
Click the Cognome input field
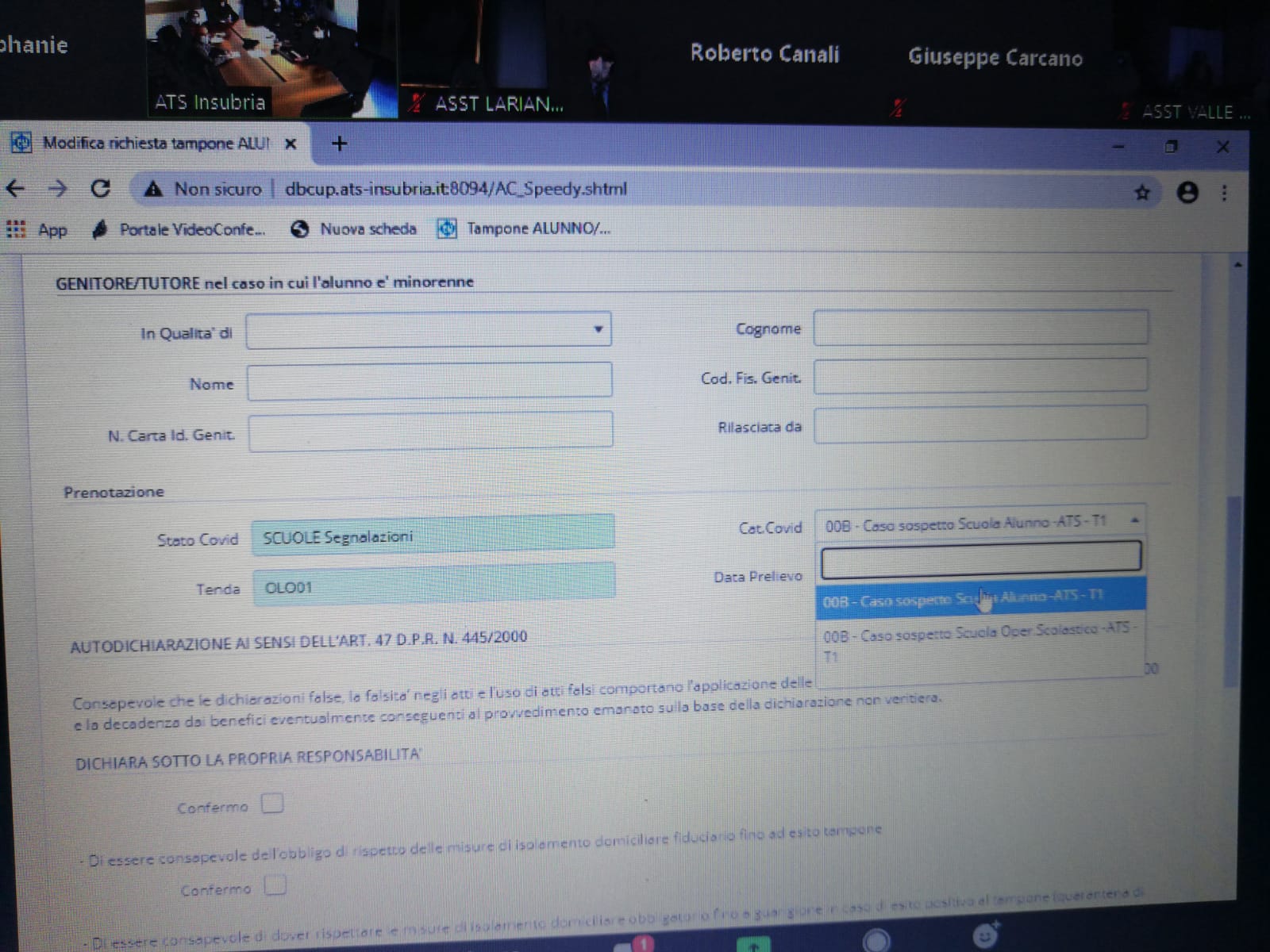(980, 328)
